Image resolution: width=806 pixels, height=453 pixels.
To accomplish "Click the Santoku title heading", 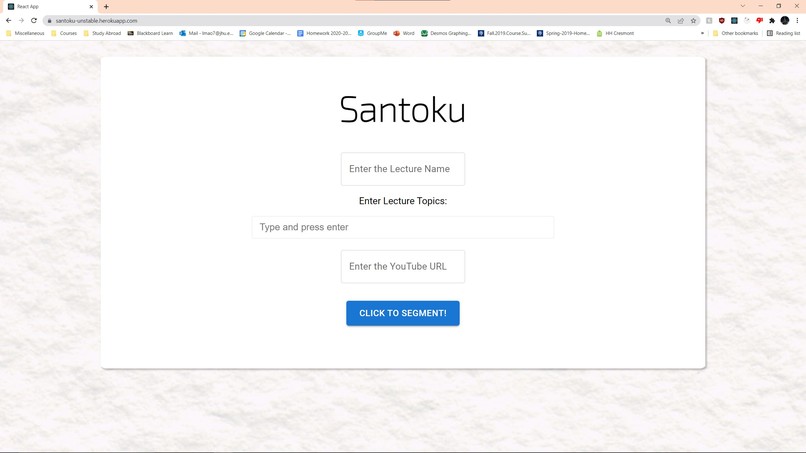I will click(402, 110).
